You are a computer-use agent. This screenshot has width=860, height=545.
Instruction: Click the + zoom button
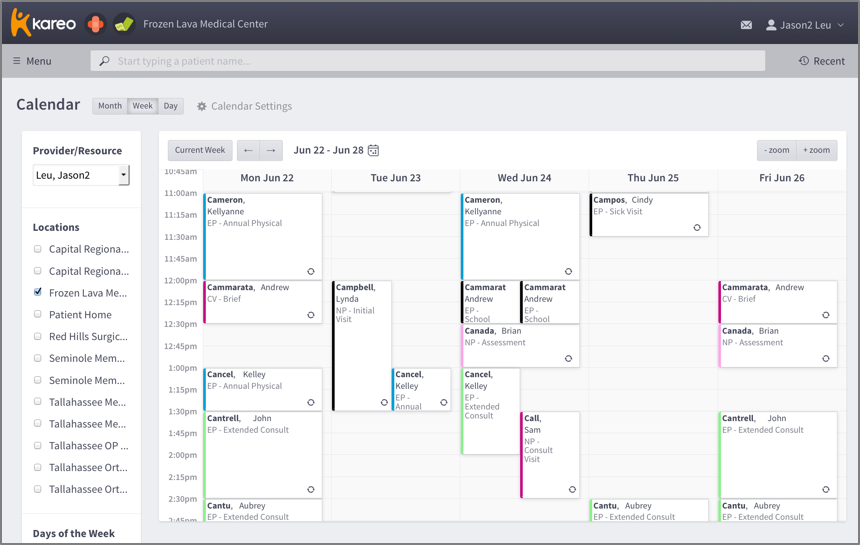(x=817, y=150)
